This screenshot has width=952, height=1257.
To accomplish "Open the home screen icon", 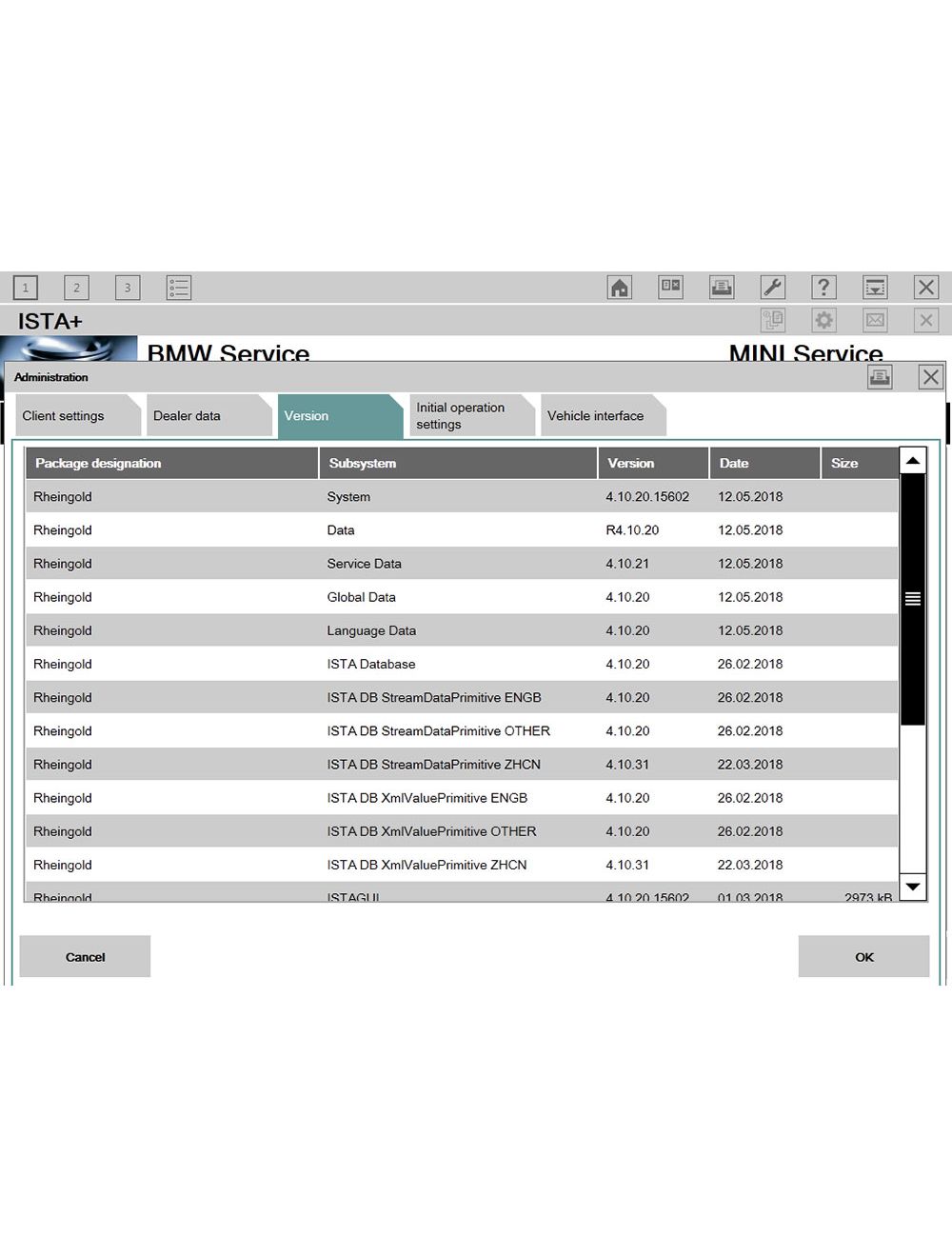I will [x=620, y=288].
